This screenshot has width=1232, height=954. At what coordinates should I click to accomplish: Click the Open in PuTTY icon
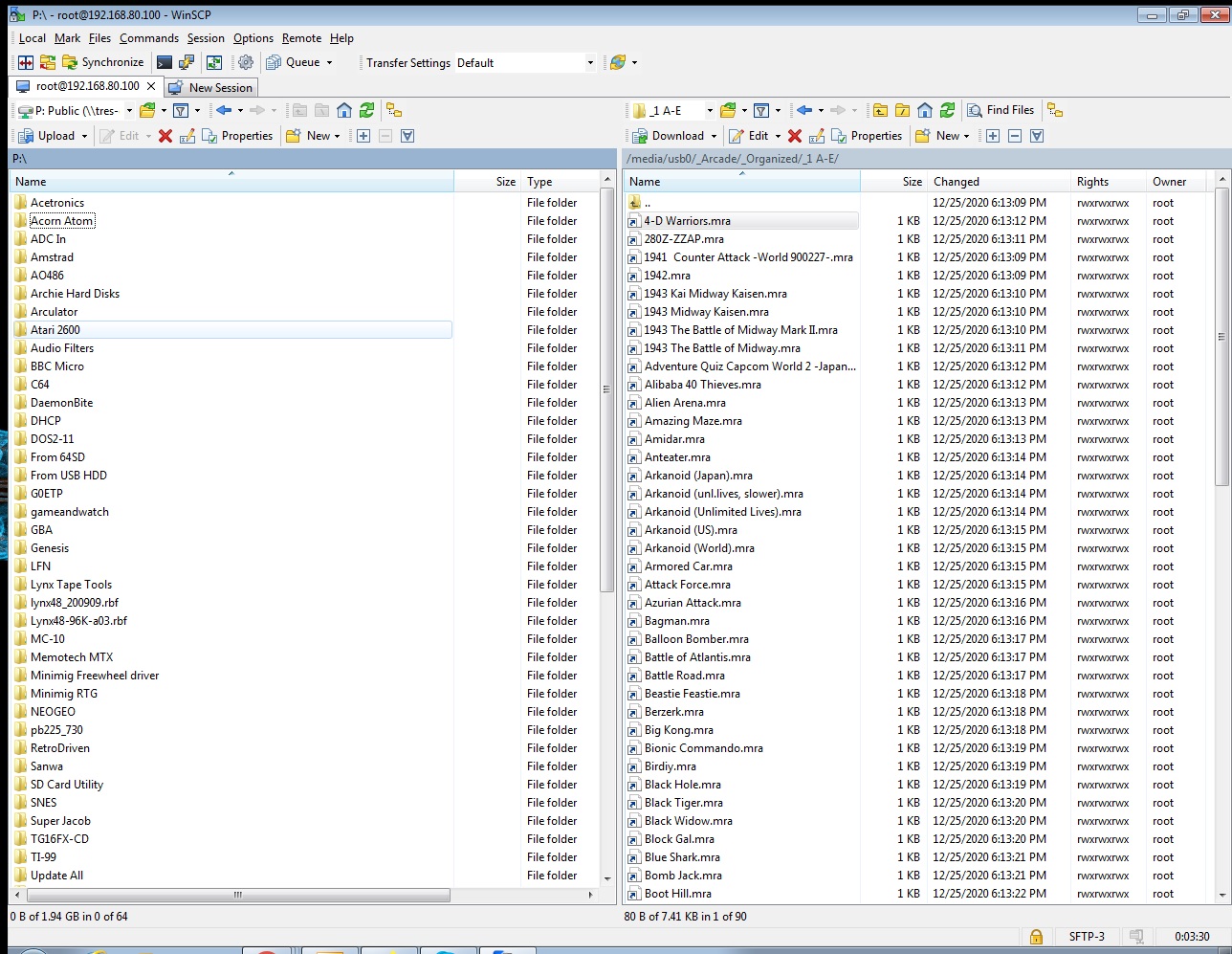[x=187, y=62]
